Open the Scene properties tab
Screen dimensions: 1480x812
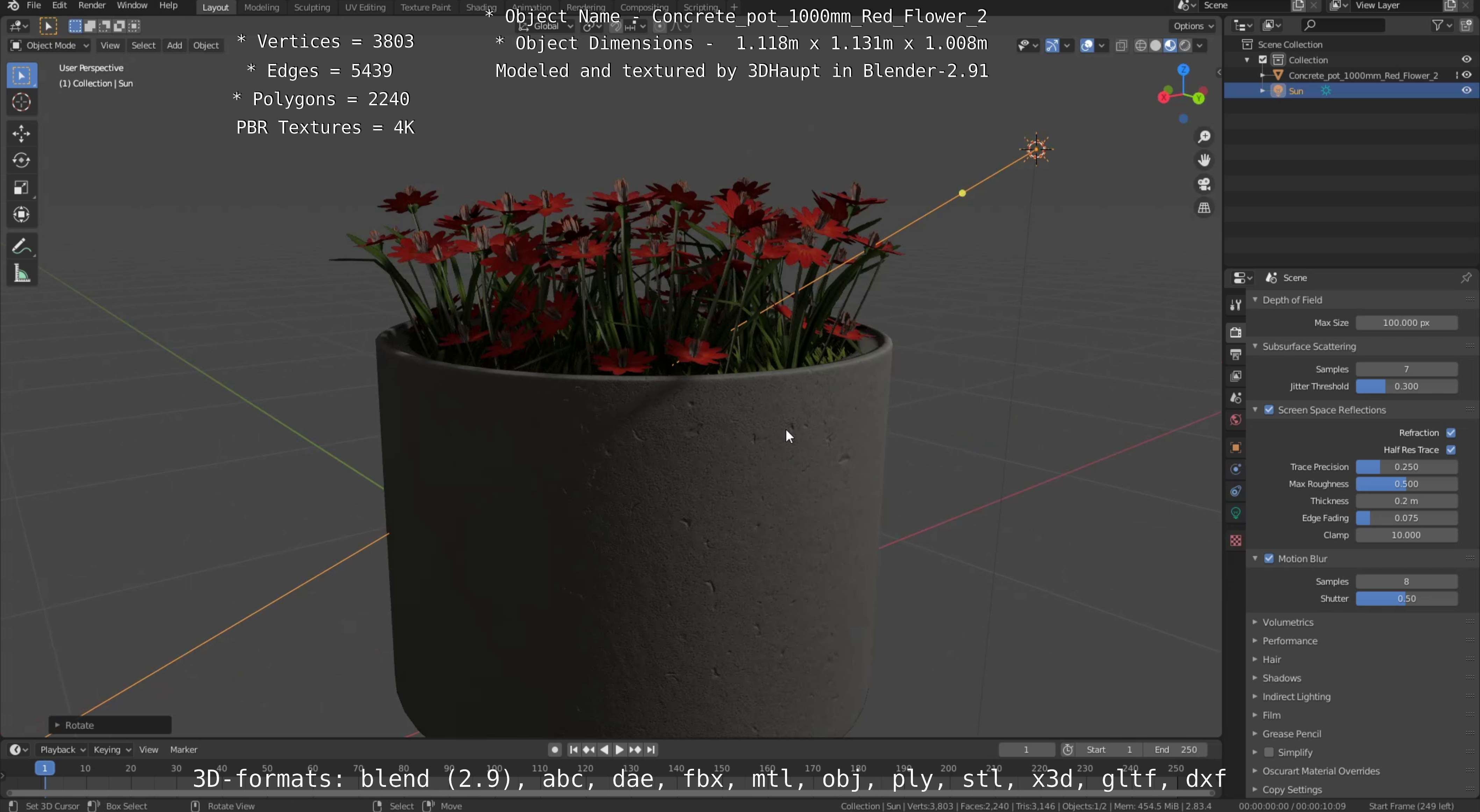(1235, 398)
